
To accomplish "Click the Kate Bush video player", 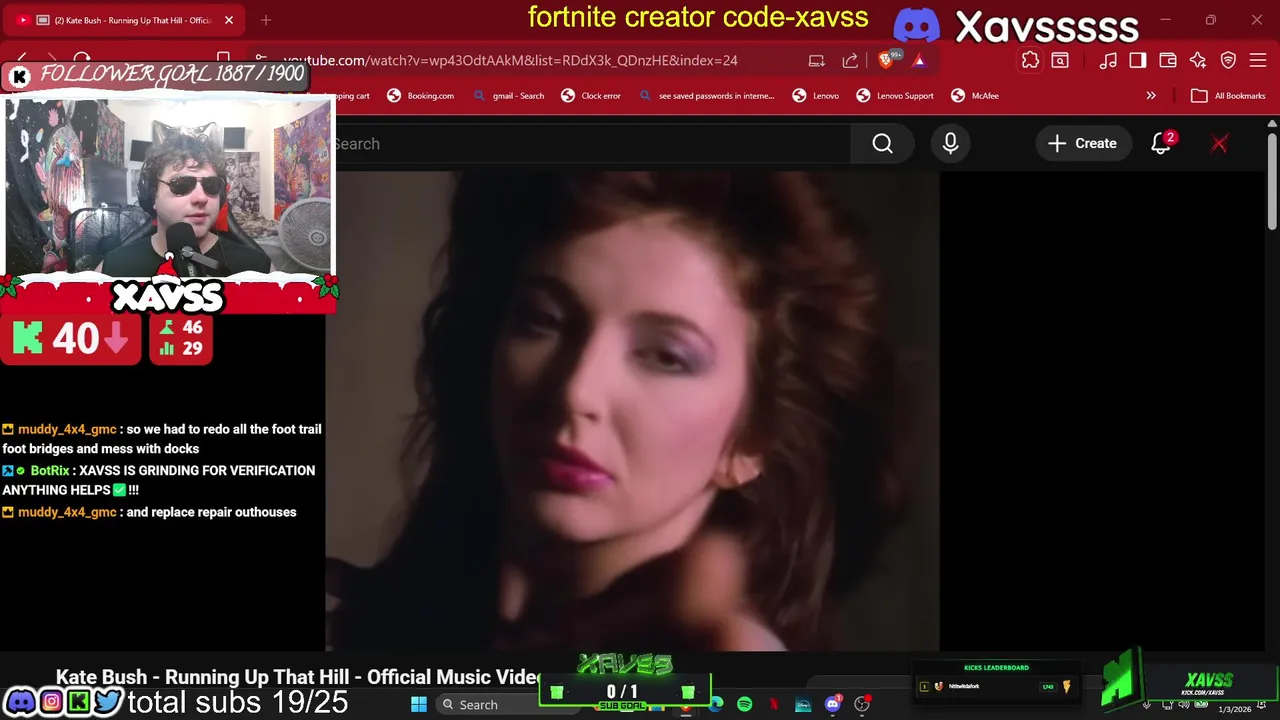I will coord(632,411).
